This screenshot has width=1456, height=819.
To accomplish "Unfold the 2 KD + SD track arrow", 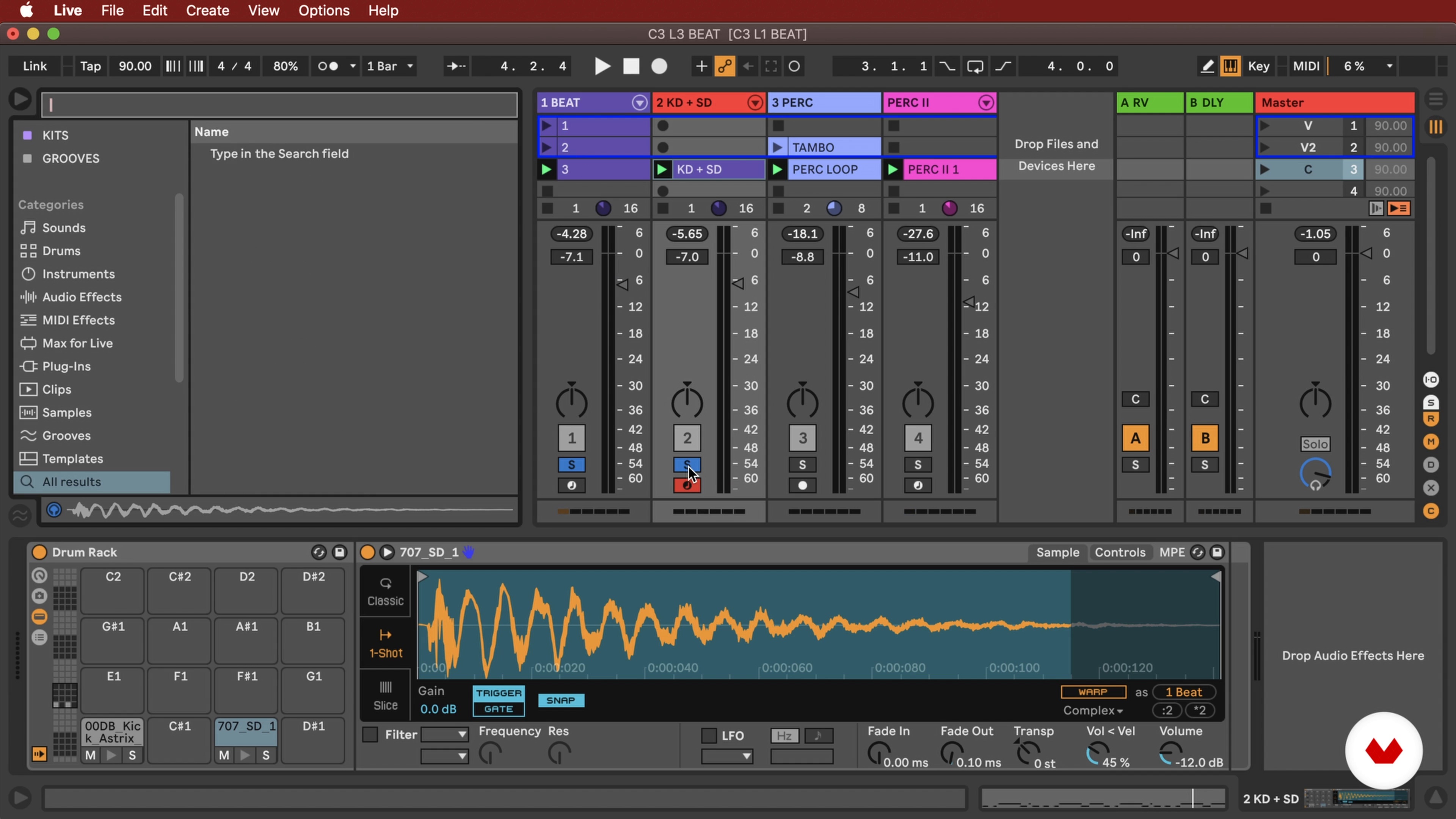I will click(755, 103).
